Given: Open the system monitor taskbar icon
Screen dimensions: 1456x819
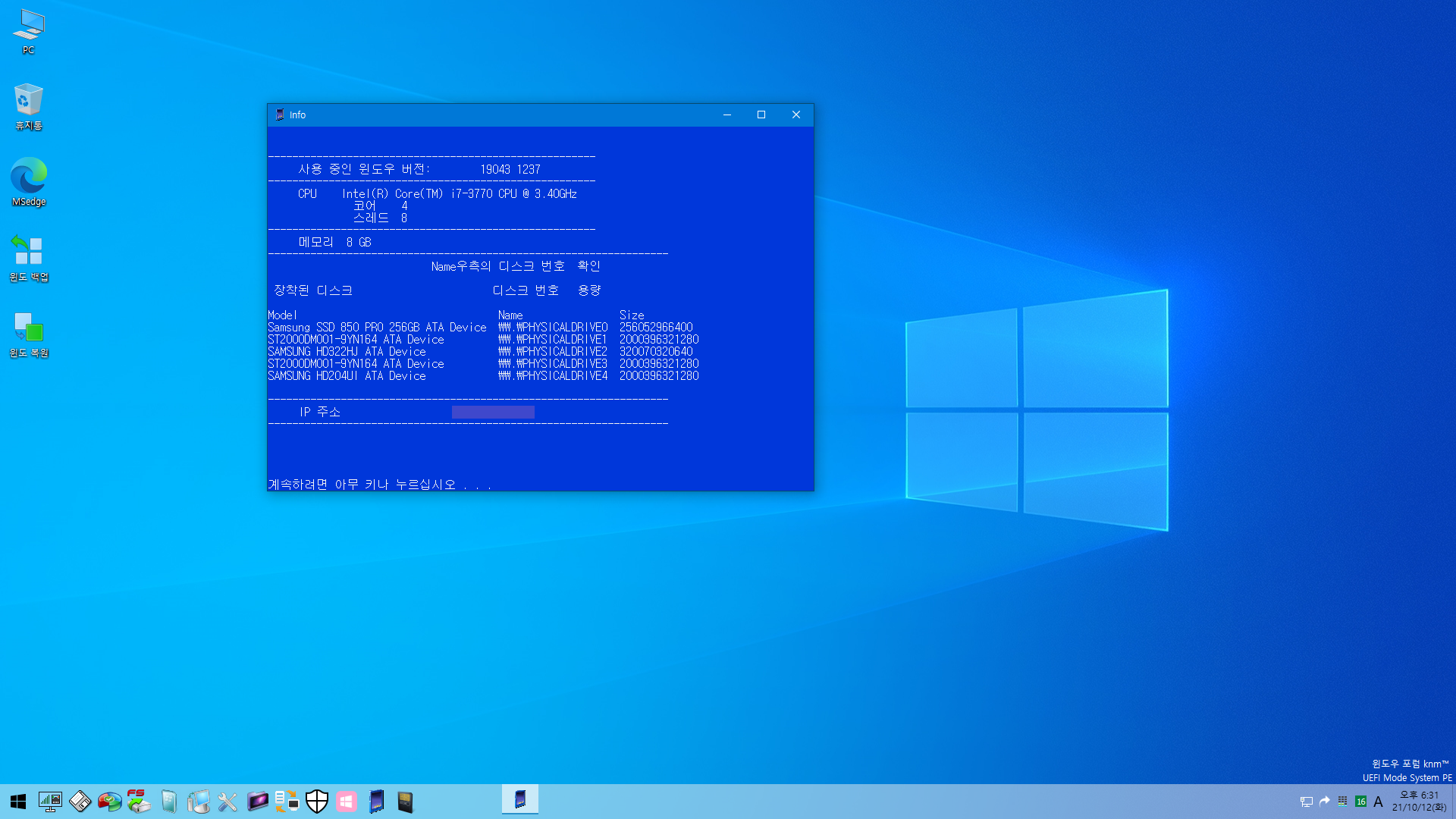Looking at the screenshot, I should coord(50,802).
